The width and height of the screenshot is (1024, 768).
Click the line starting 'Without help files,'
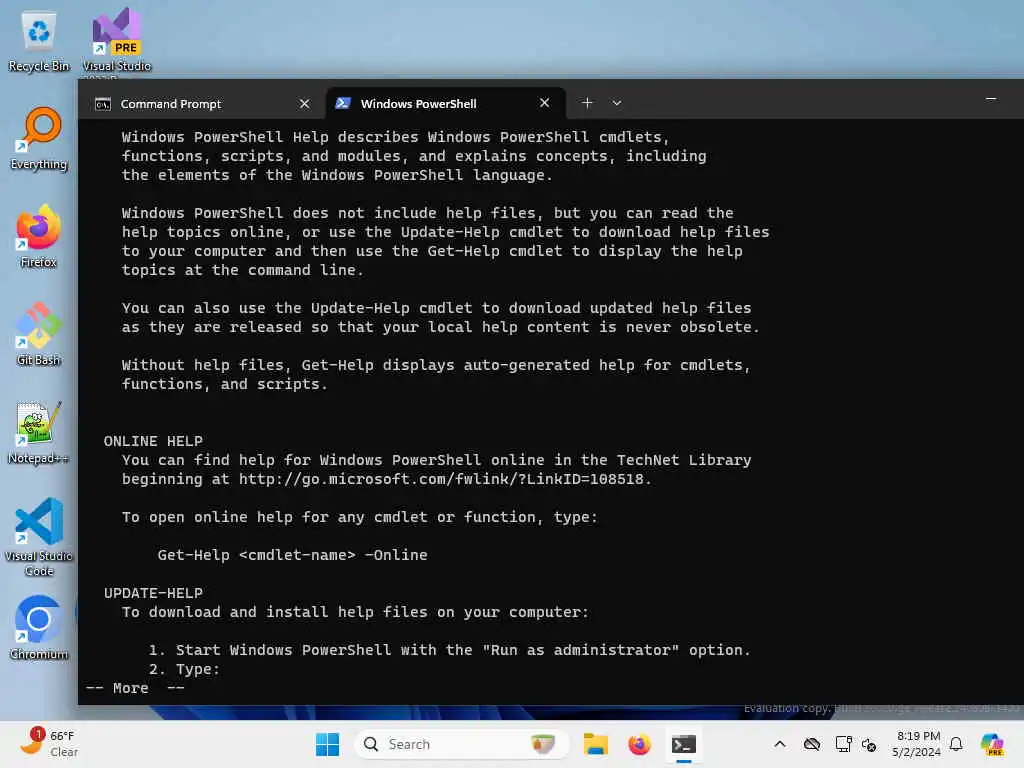[x=436, y=365]
